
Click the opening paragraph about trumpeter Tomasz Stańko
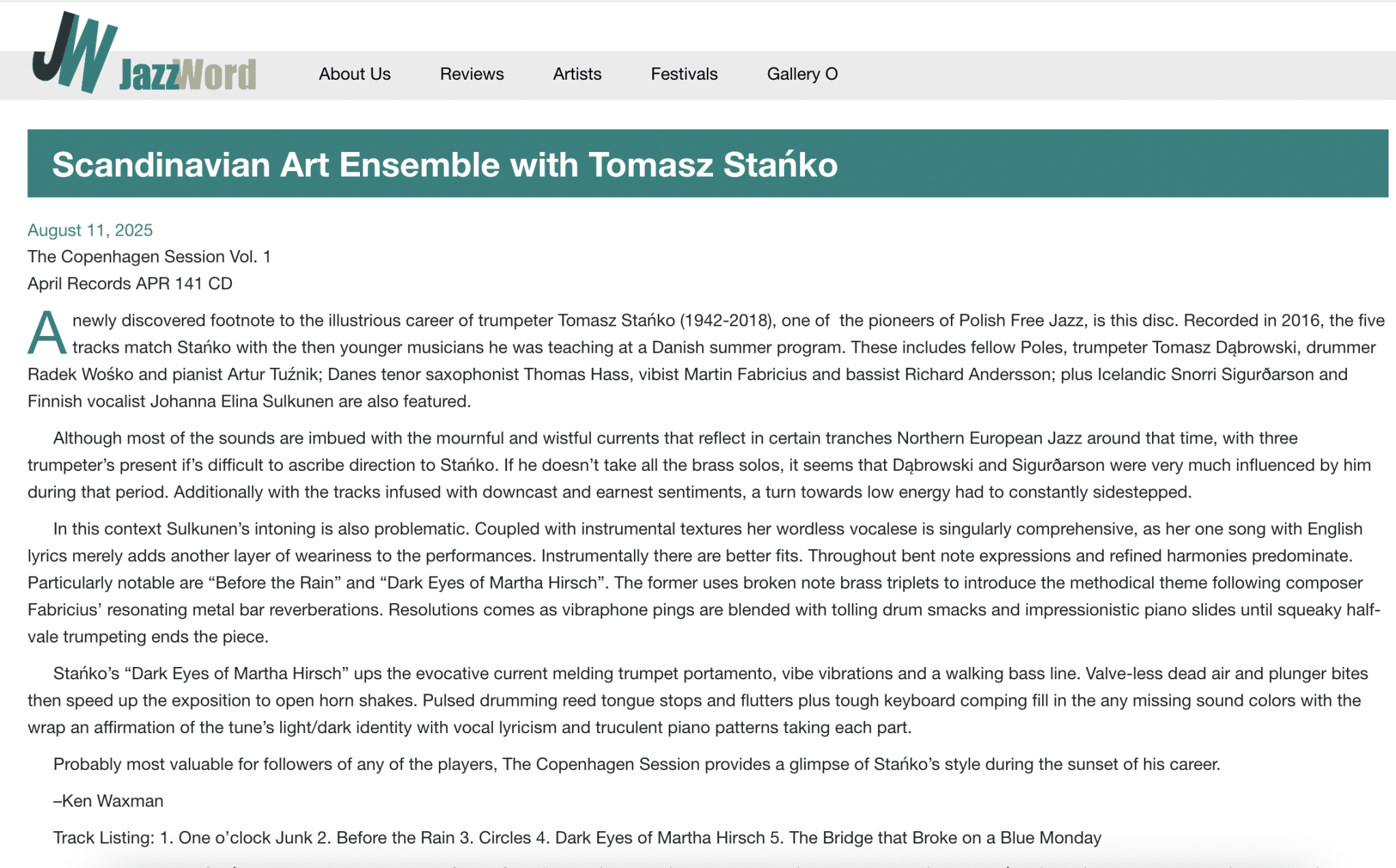706,361
